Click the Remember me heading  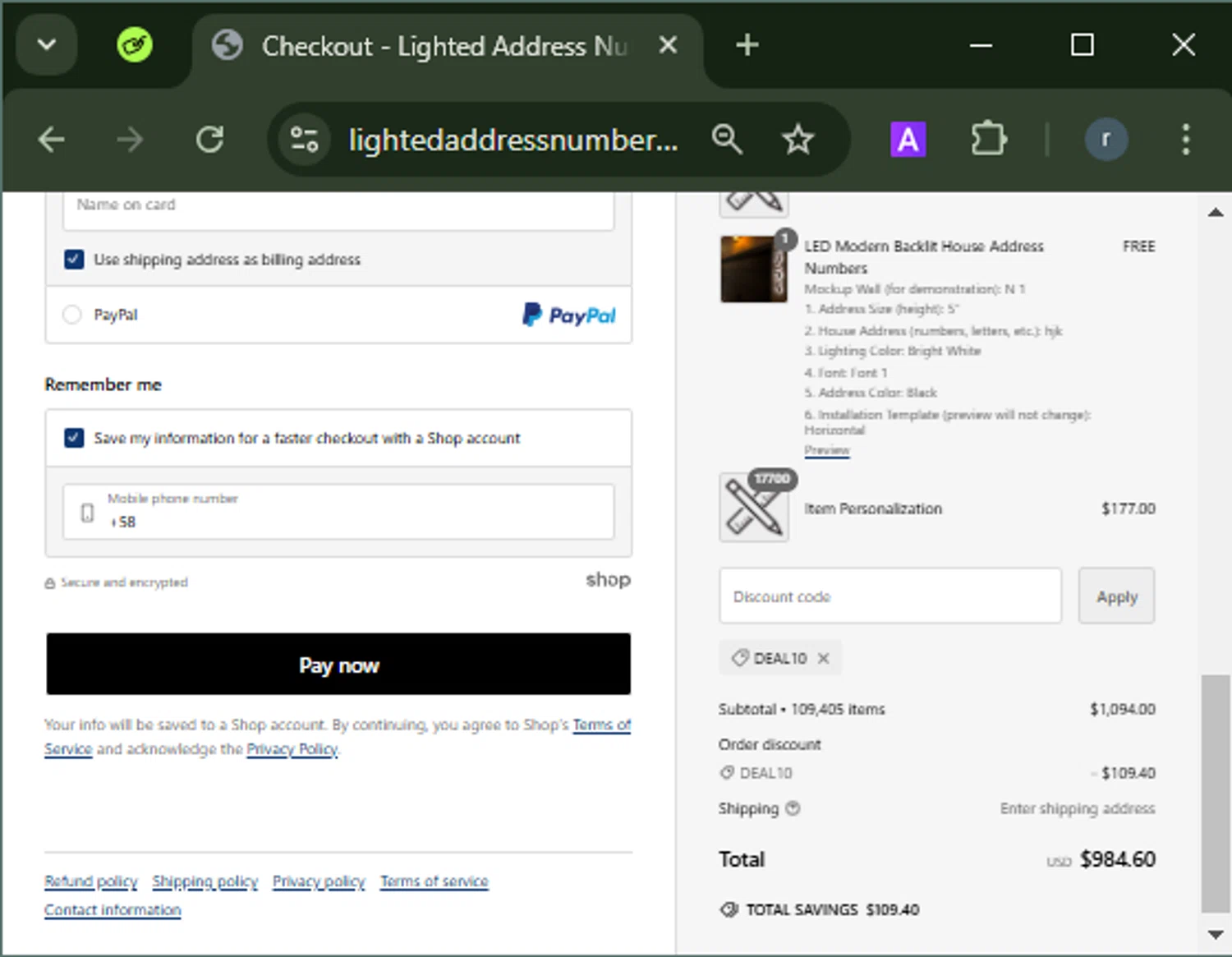(103, 384)
